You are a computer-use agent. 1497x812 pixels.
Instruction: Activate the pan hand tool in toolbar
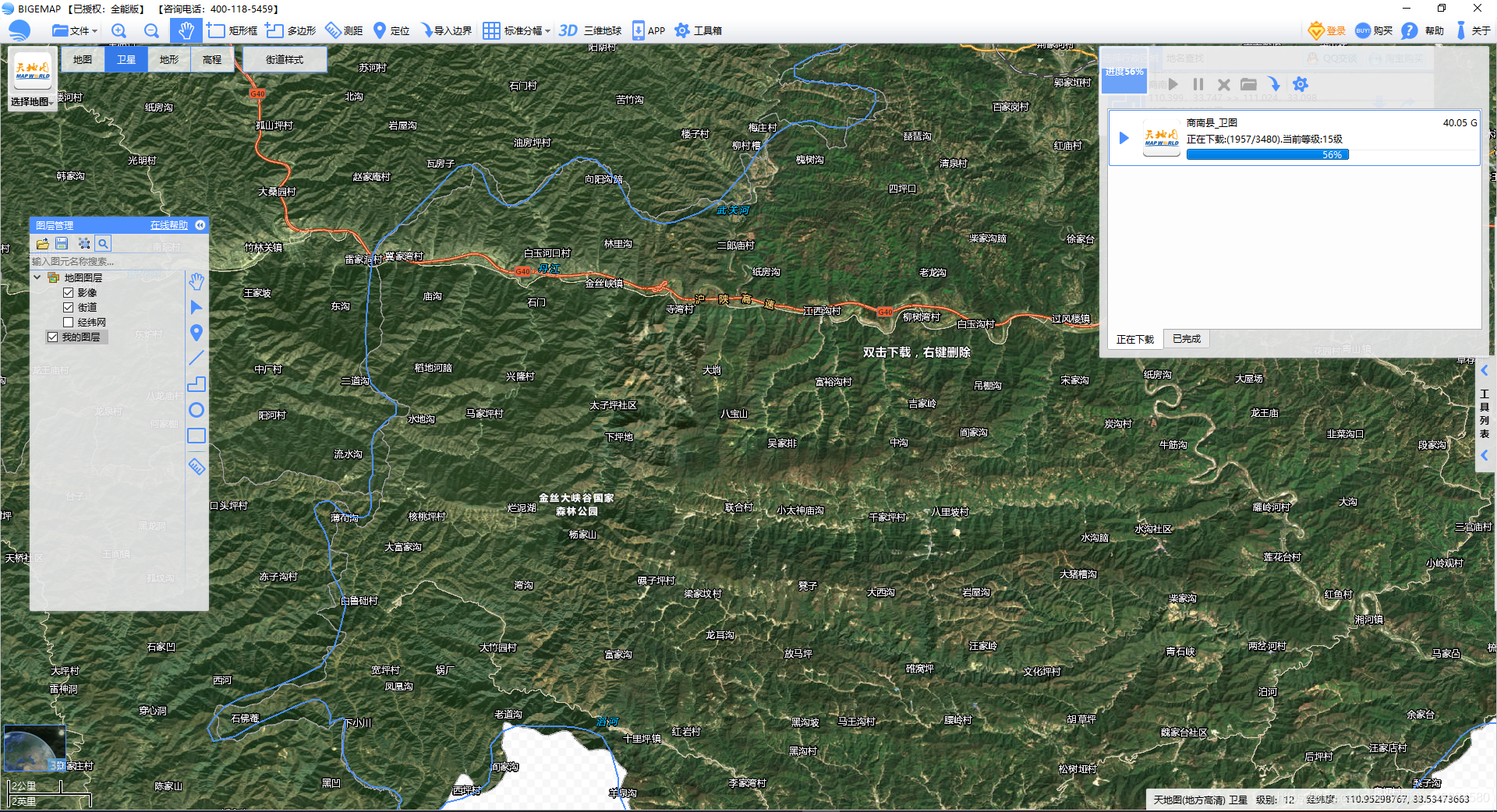[x=186, y=30]
